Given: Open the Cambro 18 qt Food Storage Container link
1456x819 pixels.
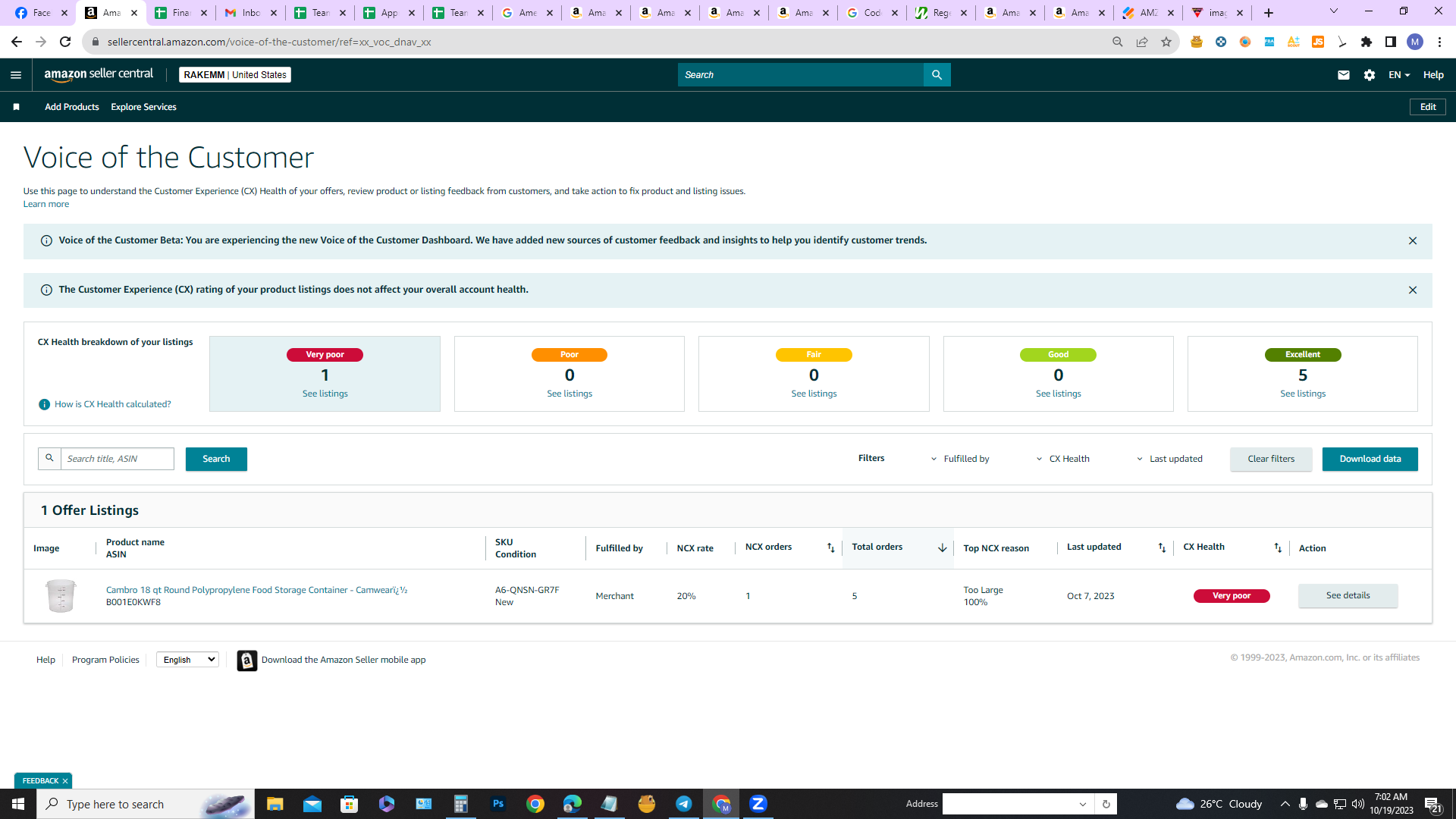Looking at the screenshot, I should pyautogui.click(x=256, y=590).
